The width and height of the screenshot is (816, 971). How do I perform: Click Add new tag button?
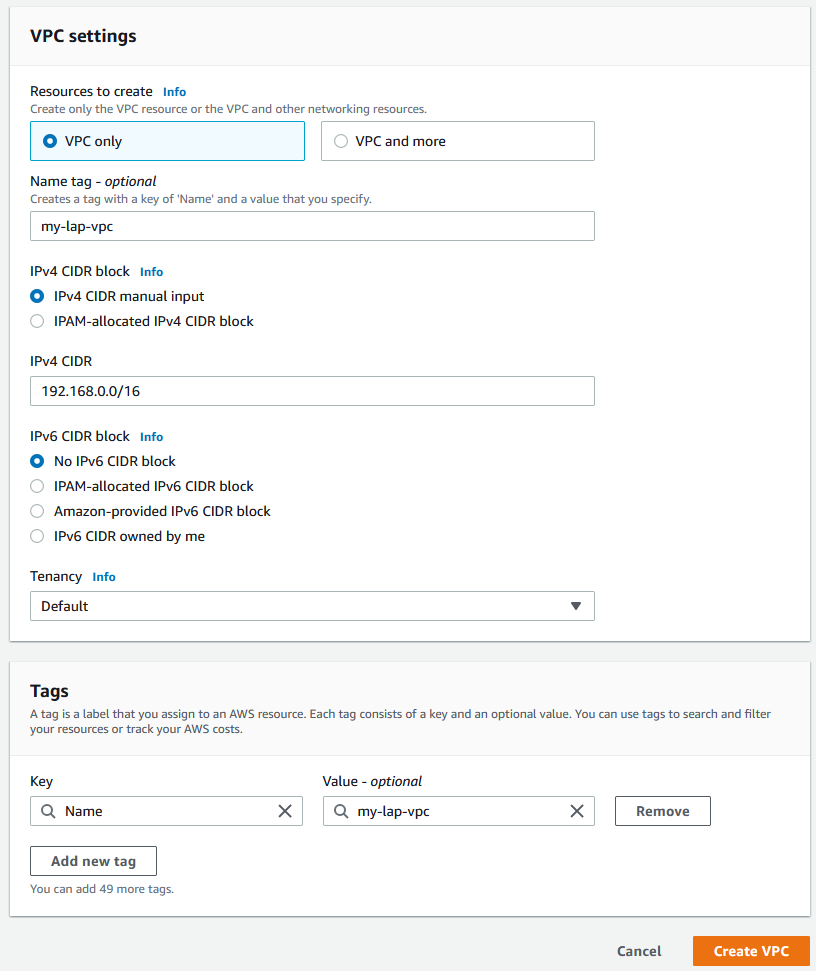[93, 861]
